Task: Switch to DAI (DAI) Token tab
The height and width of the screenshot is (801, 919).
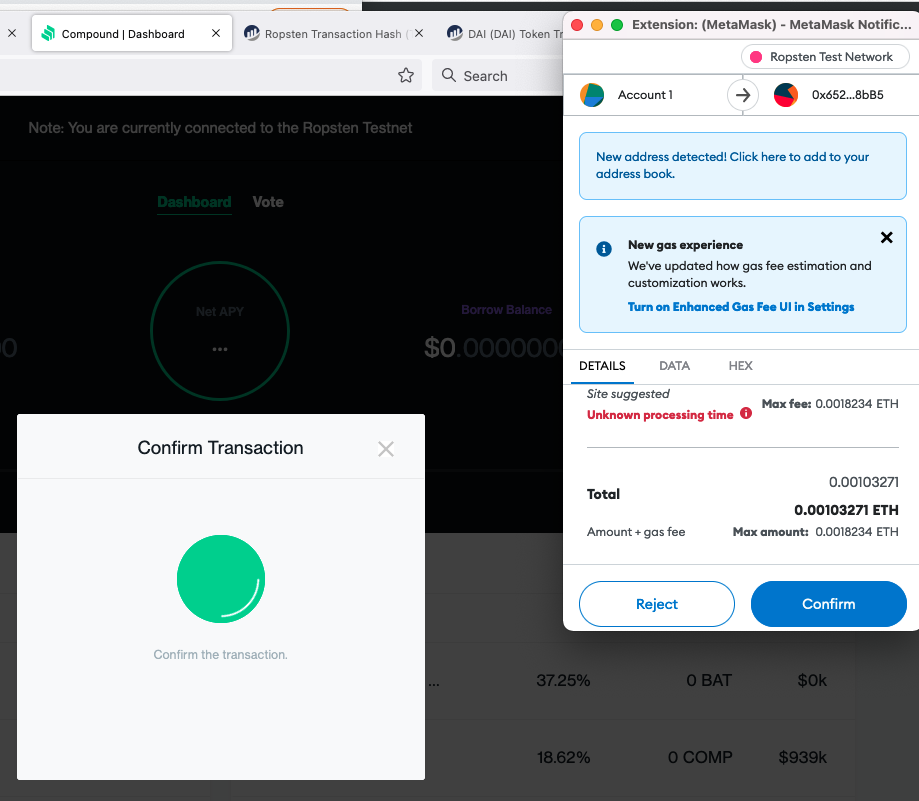Action: pyautogui.click(x=504, y=34)
